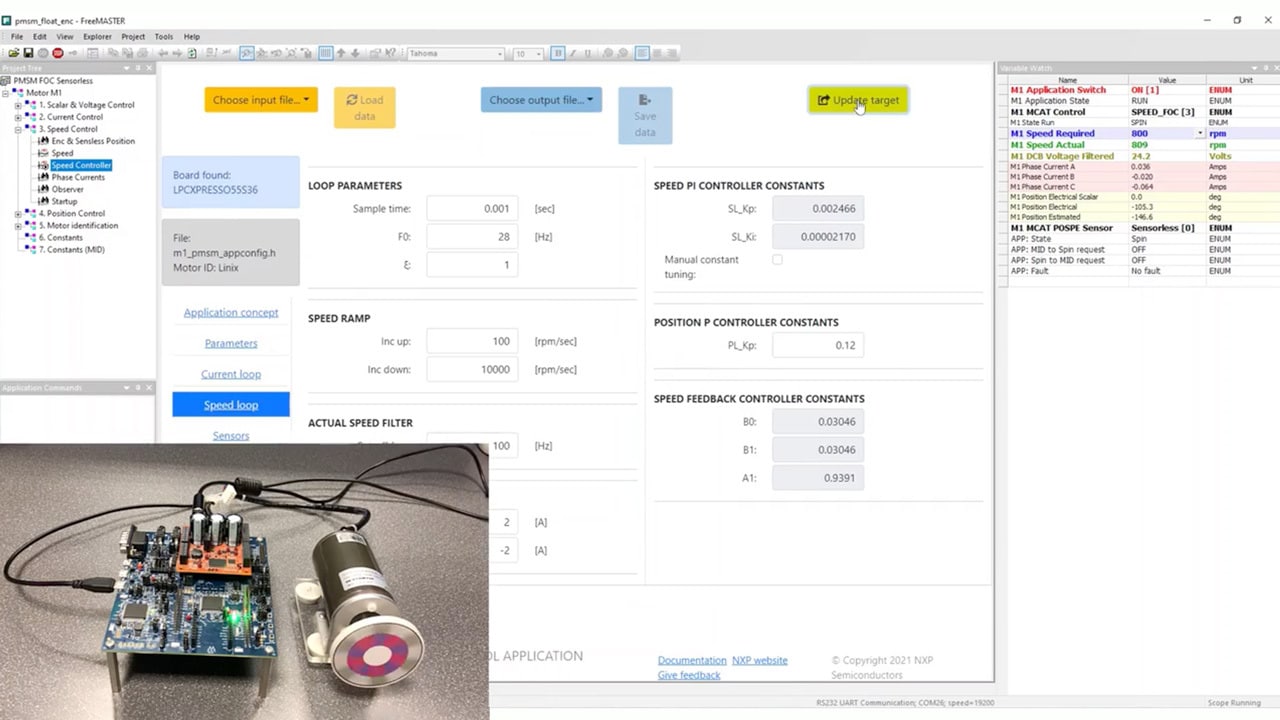Screen dimensions: 1280x720
Task: Open the Enc & Sensless Position scope
Action: (92, 141)
